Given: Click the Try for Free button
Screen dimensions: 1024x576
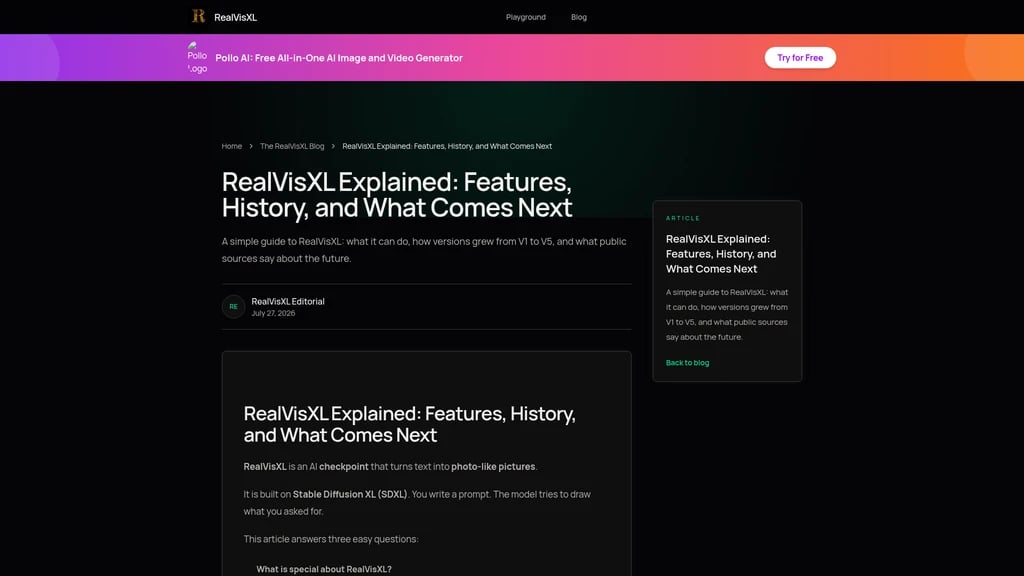Looking at the screenshot, I should 800,57.
